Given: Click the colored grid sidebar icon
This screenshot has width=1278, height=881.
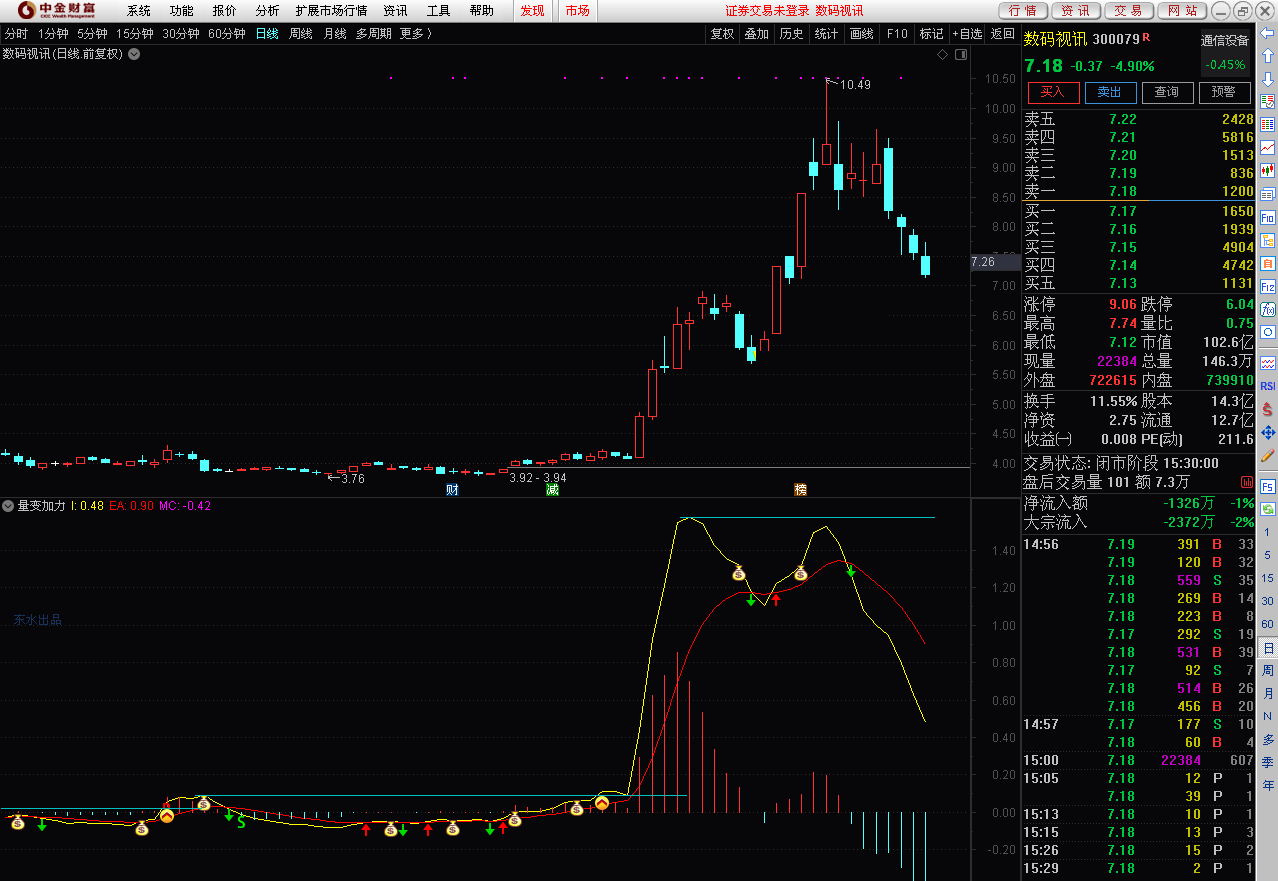Looking at the screenshot, I should pos(1267,124).
